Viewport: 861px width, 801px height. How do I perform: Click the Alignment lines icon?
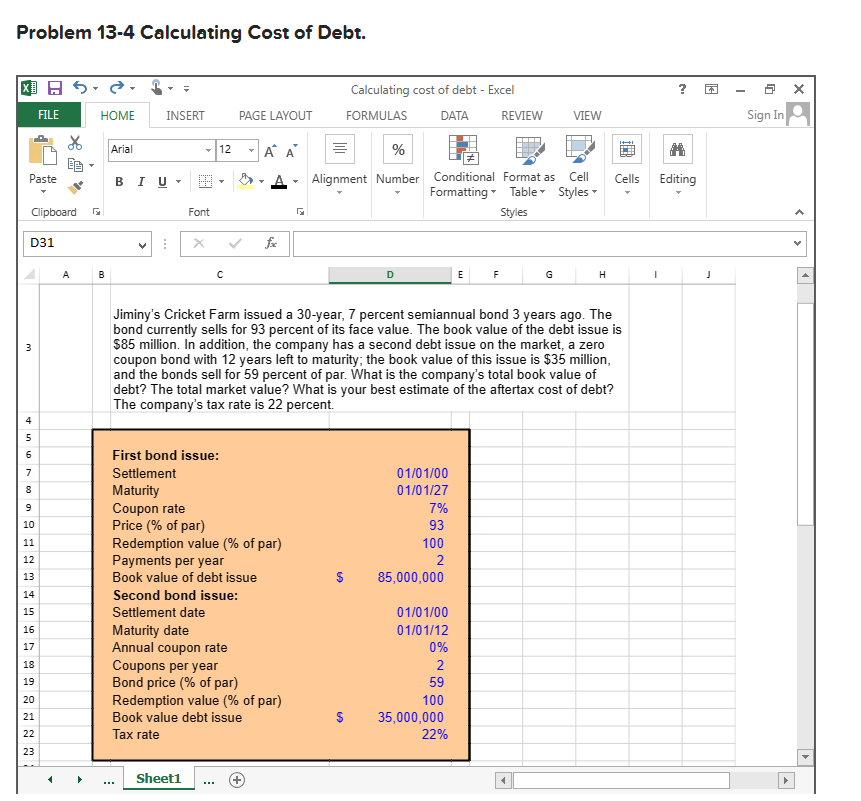[x=340, y=149]
